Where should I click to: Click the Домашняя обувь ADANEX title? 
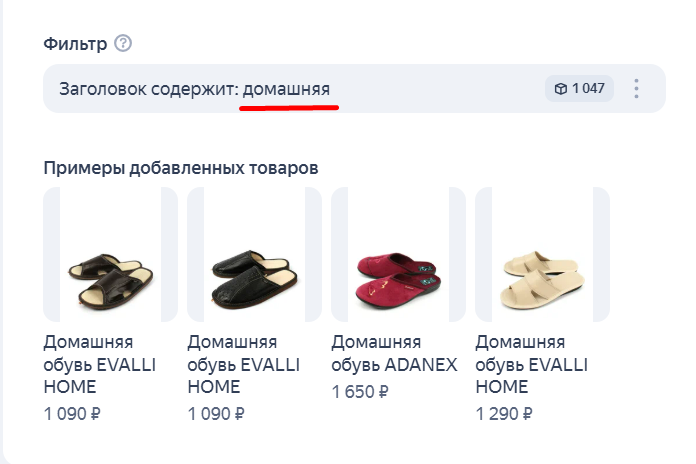pyautogui.click(x=394, y=353)
